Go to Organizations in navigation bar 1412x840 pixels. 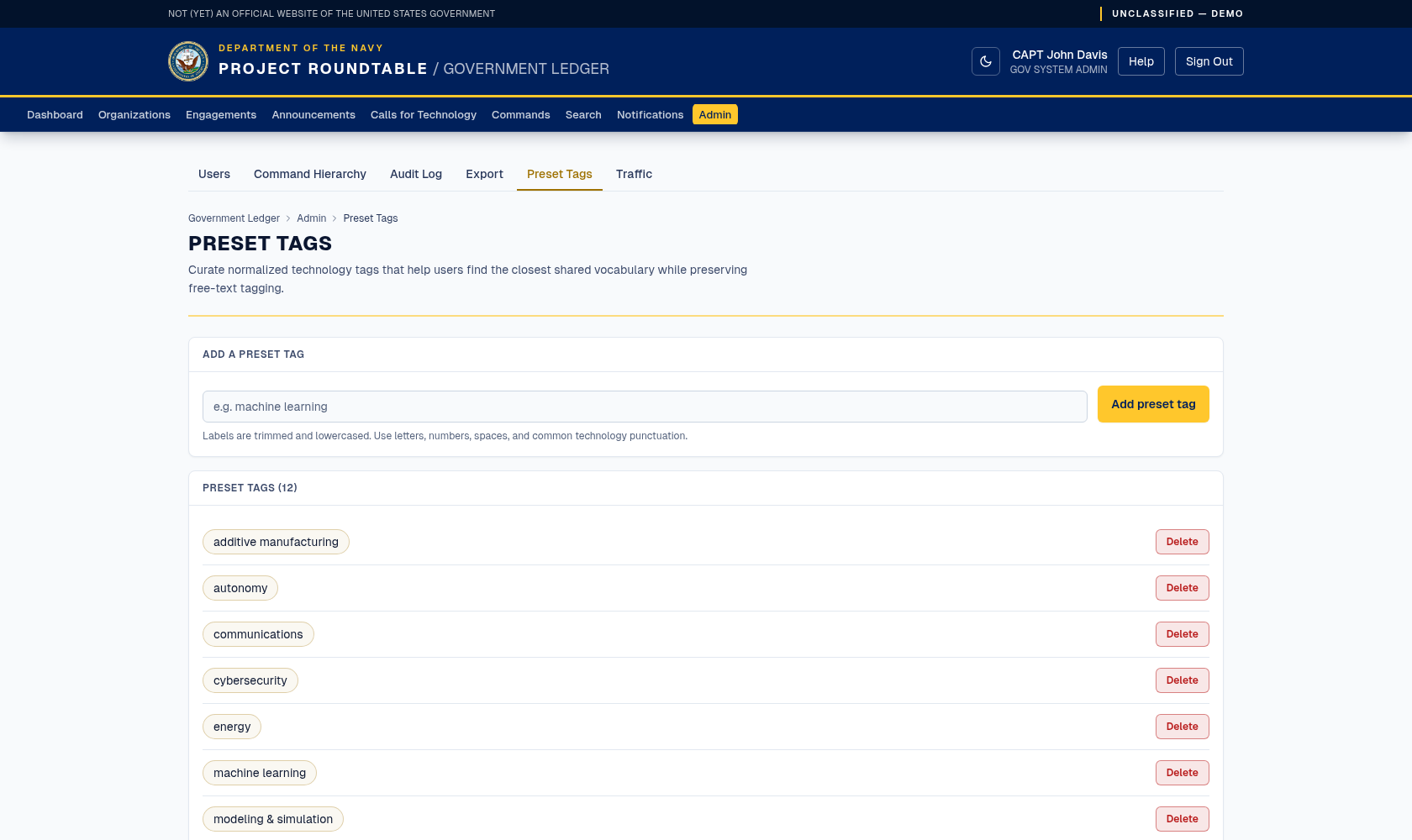(134, 115)
